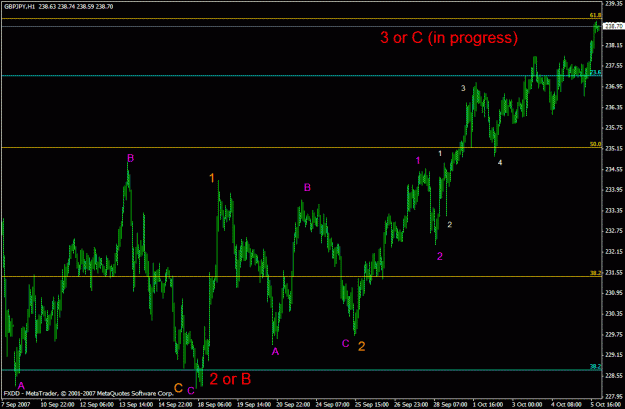Select the '25 Sep 15:00' date label
The height and width of the screenshot is (409, 625).
371,405
